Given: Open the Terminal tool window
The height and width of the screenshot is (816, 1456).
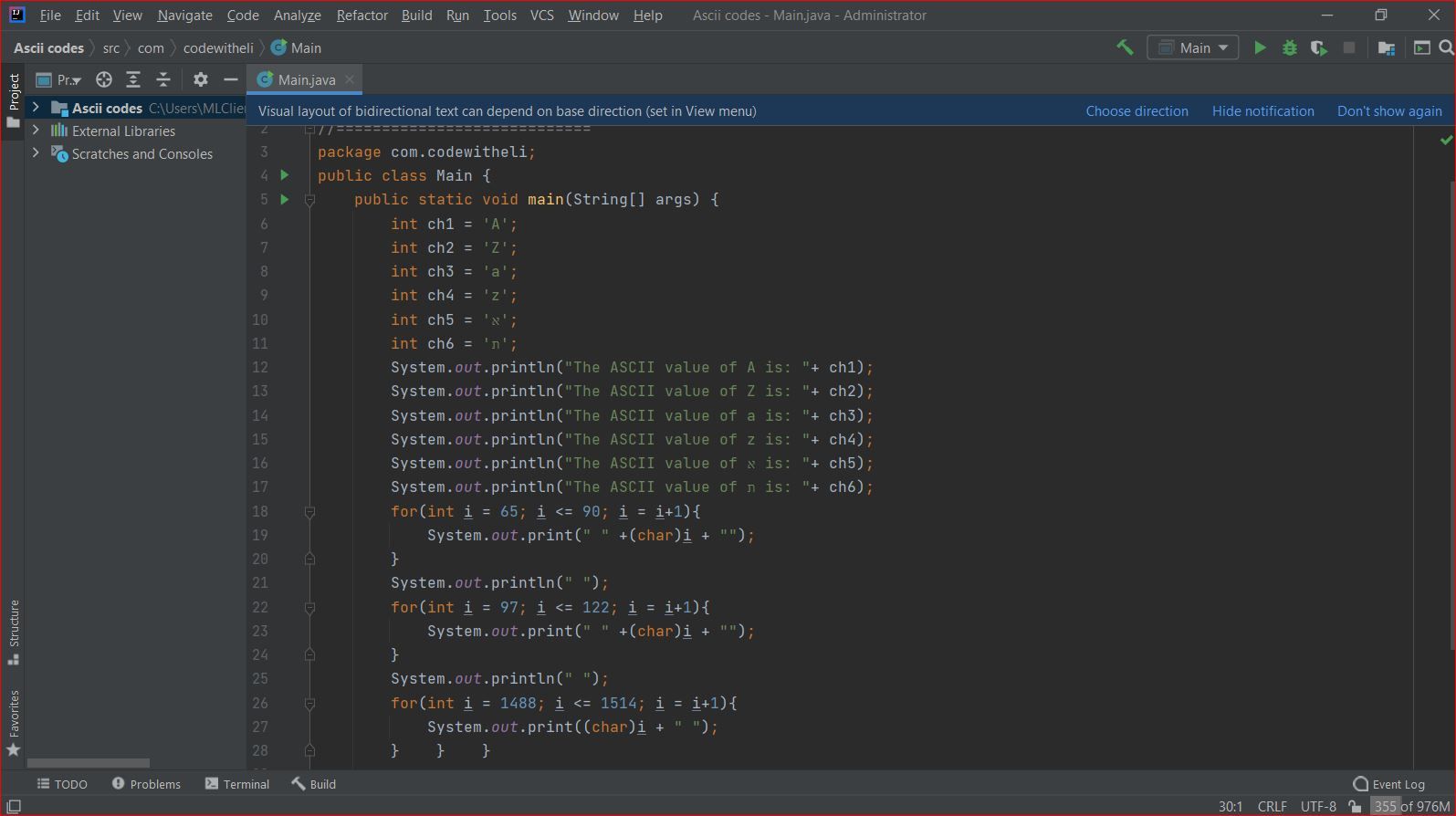Looking at the screenshot, I should (237, 784).
